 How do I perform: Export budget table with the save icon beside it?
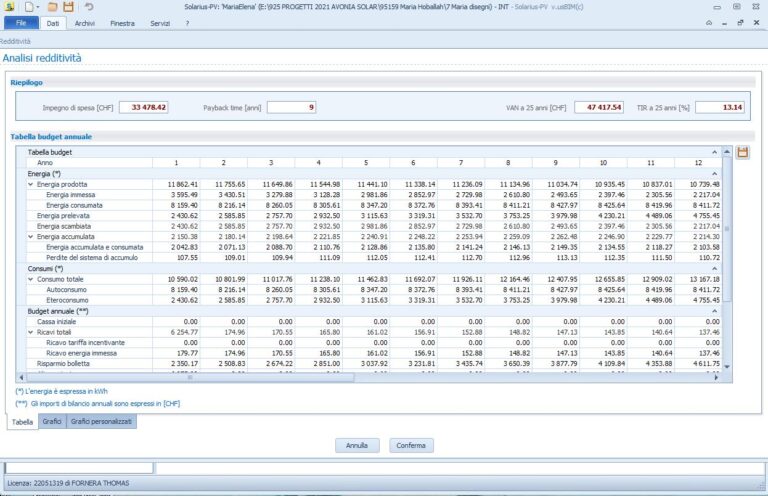(x=743, y=152)
